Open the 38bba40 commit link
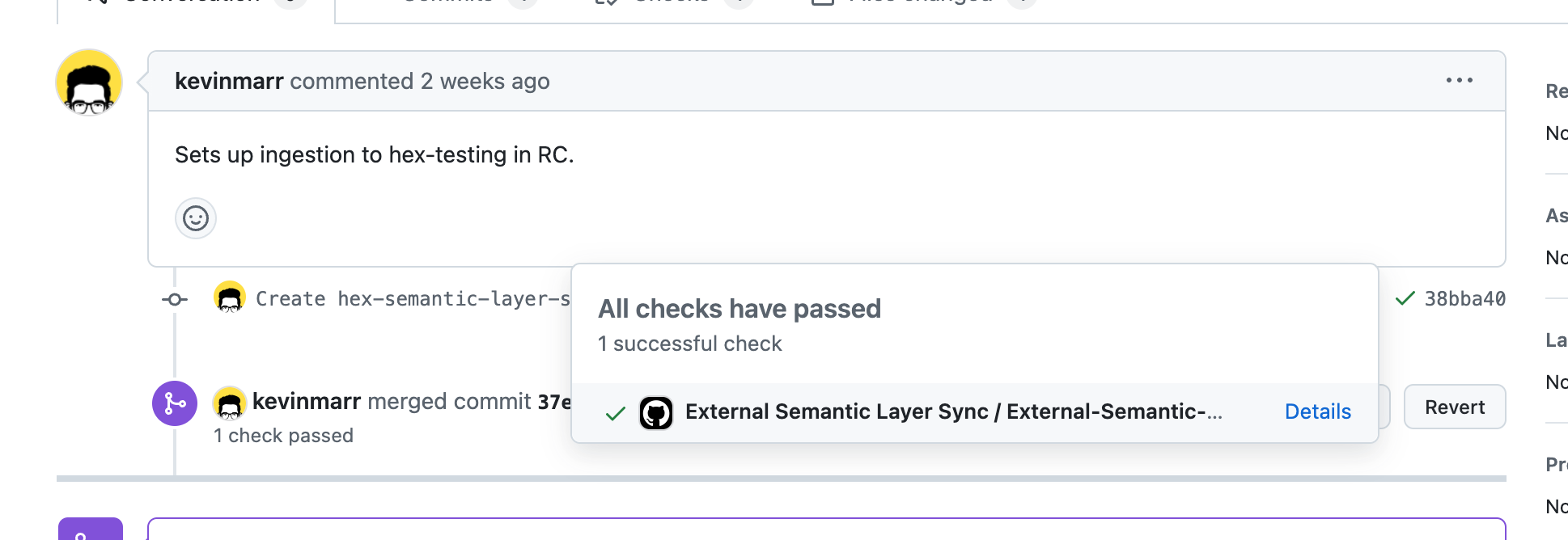This screenshot has width=1568, height=540. tap(1463, 298)
